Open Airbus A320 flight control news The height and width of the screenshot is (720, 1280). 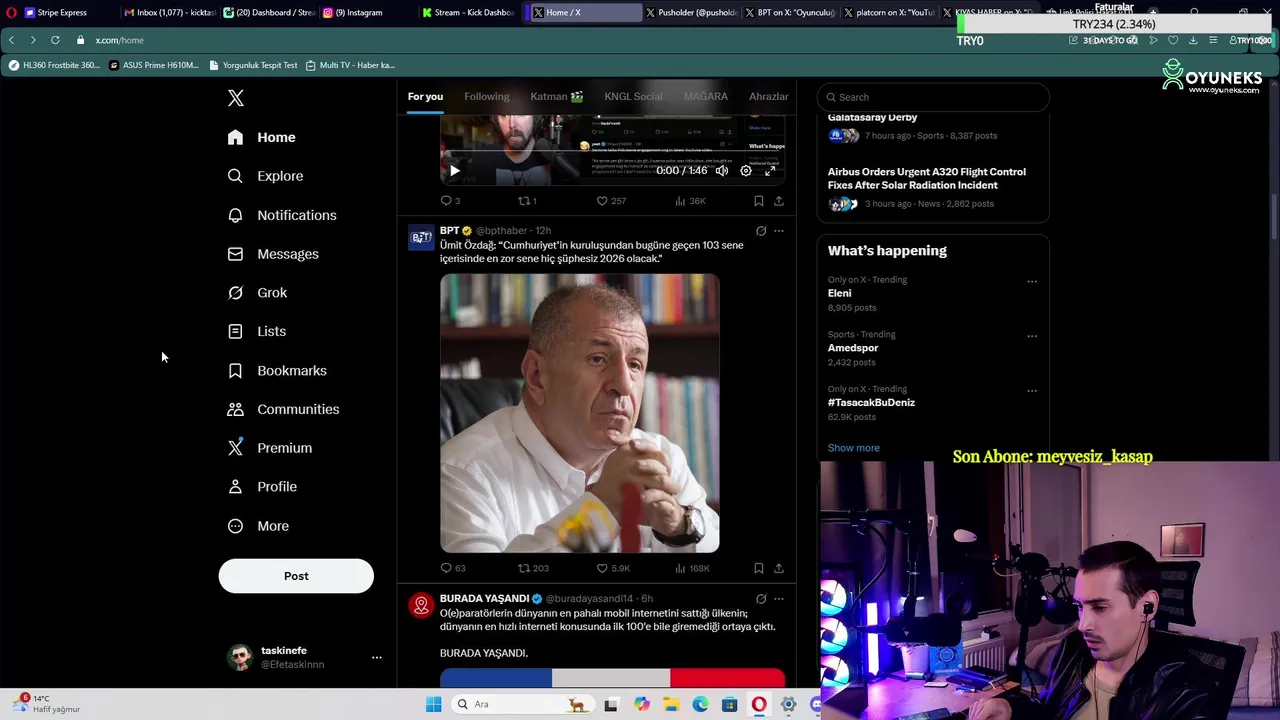(933, 188)
